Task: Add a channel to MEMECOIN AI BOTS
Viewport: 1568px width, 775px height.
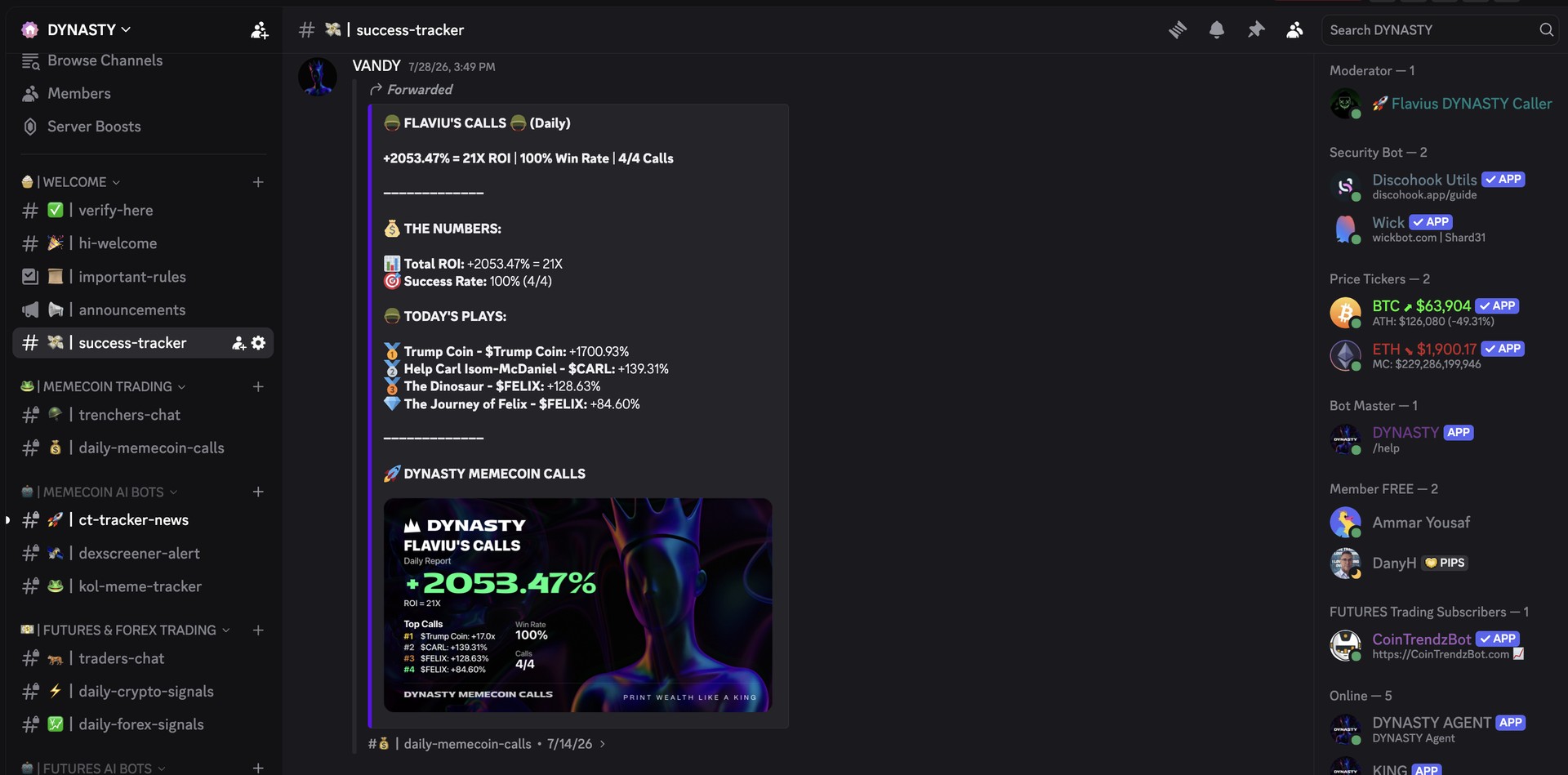Action: pos(258,492)
